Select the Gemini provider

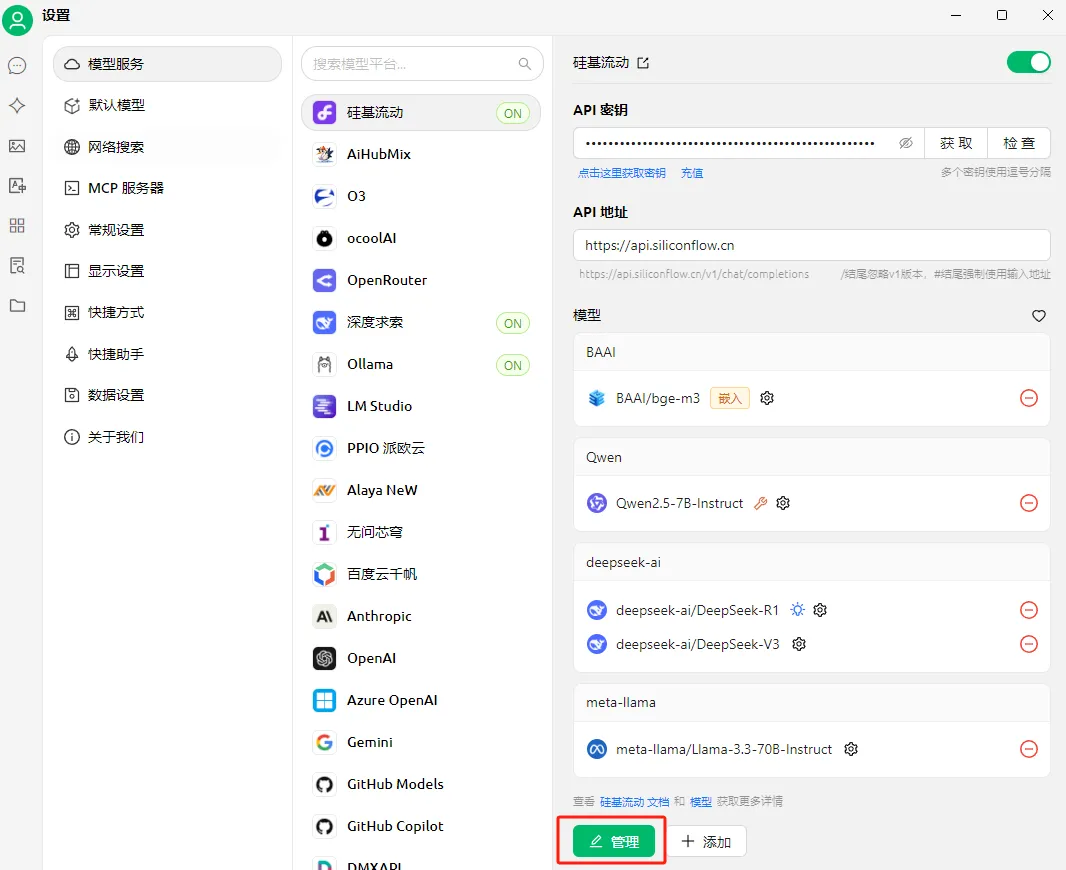click(x=421, y=742)
